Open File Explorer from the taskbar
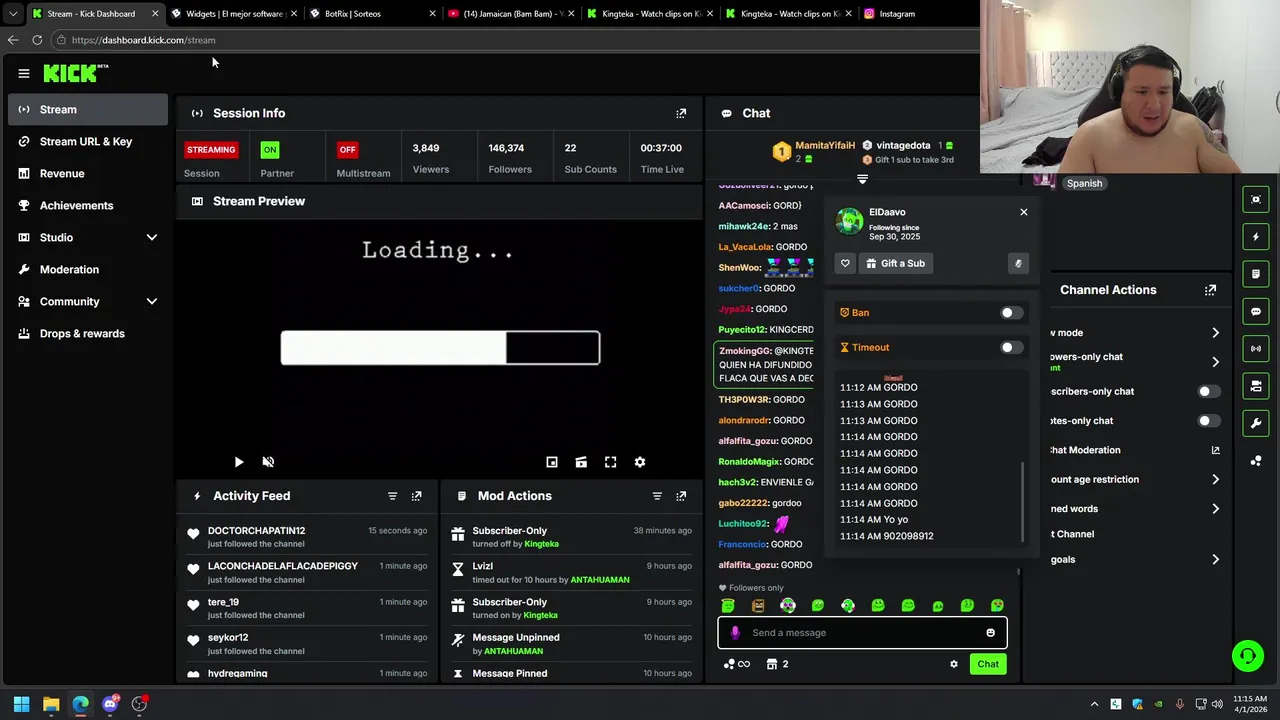Viewport: 1280px width, 720px height. tap(51, 704)
